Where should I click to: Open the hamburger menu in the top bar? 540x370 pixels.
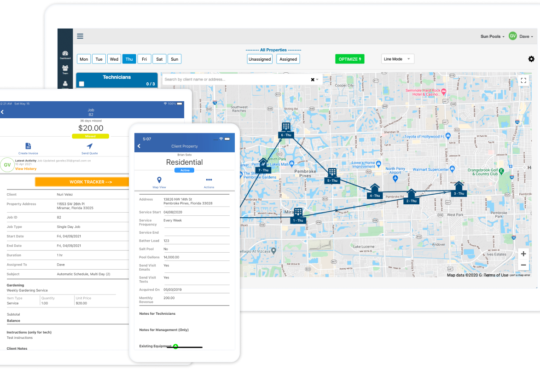pyautogui.click(x=80, y=36)
